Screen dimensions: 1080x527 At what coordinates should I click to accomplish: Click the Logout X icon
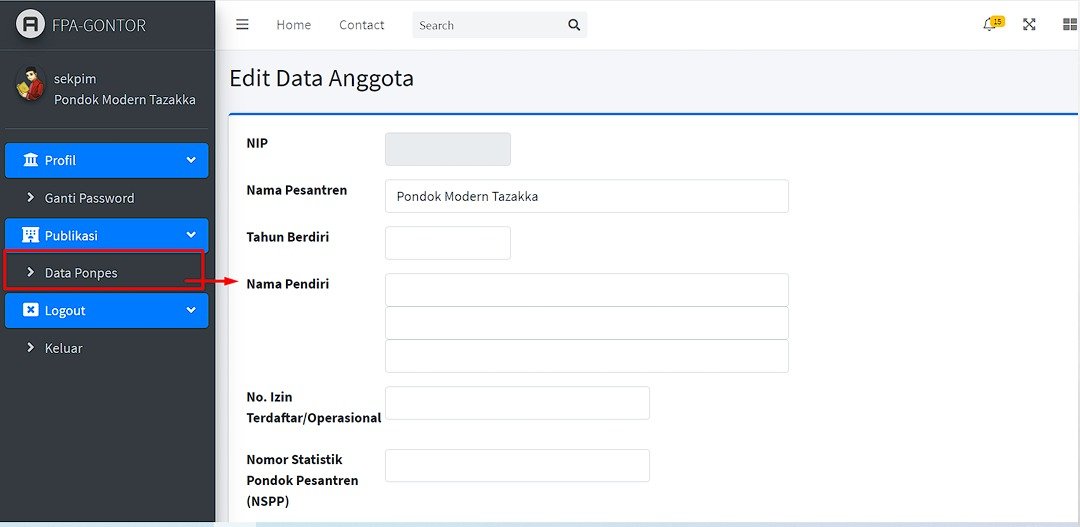[30, 311]
